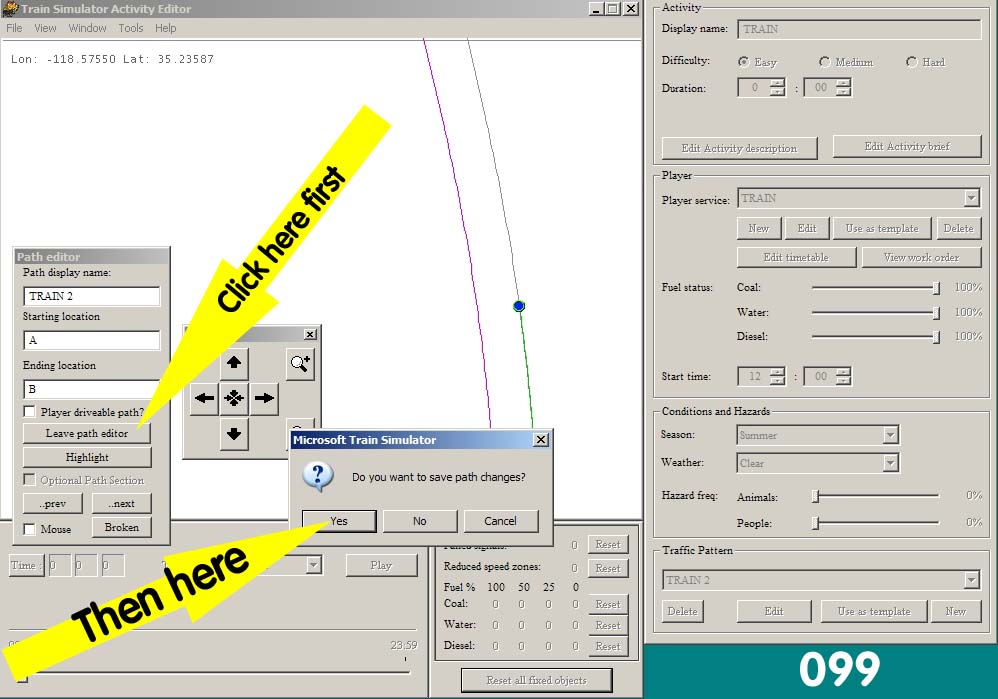Open the Help menu
Viewport: 998px width, 699px height.
pos(165,28)
